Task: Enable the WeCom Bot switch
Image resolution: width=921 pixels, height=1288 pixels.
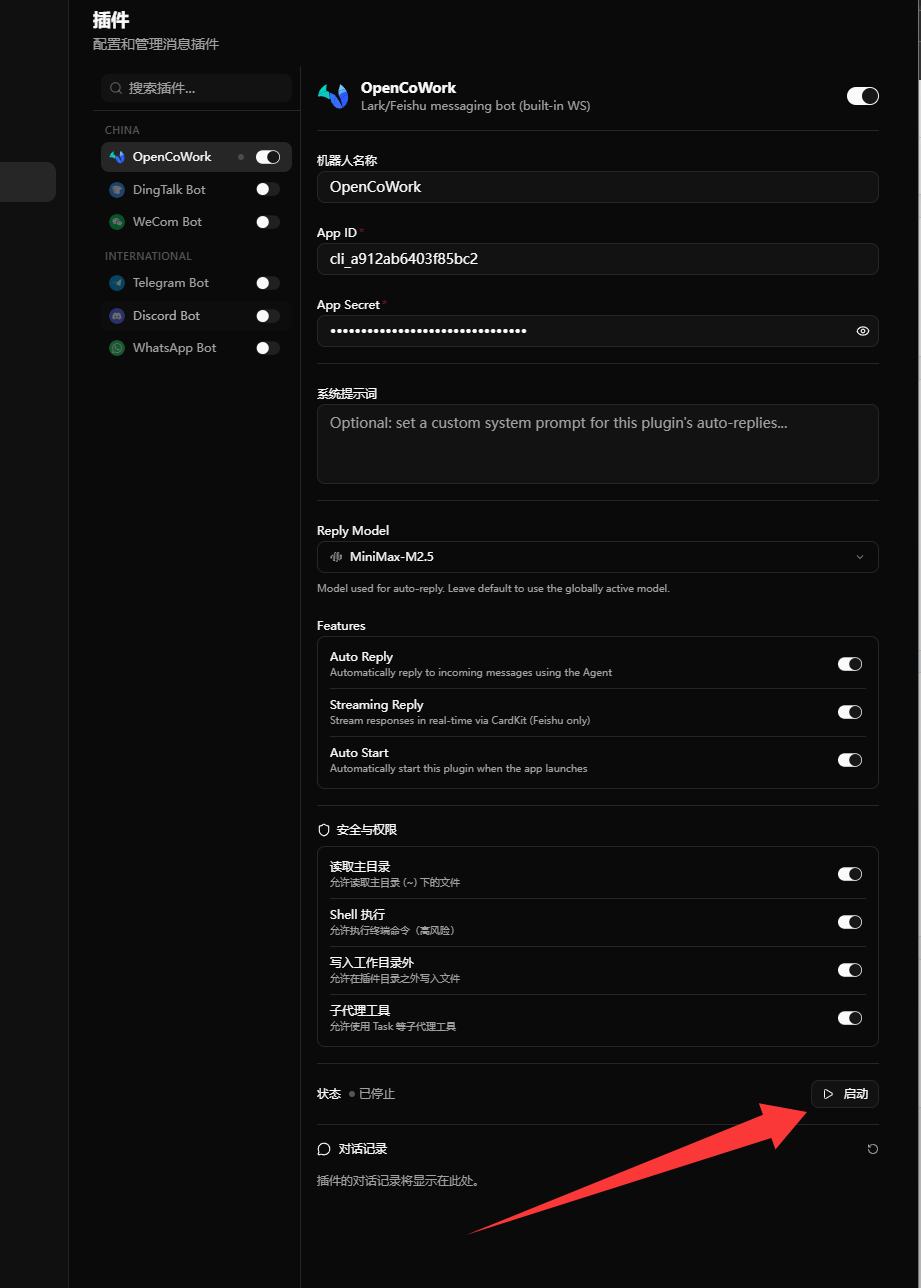Action: click(x=268, y=222)
